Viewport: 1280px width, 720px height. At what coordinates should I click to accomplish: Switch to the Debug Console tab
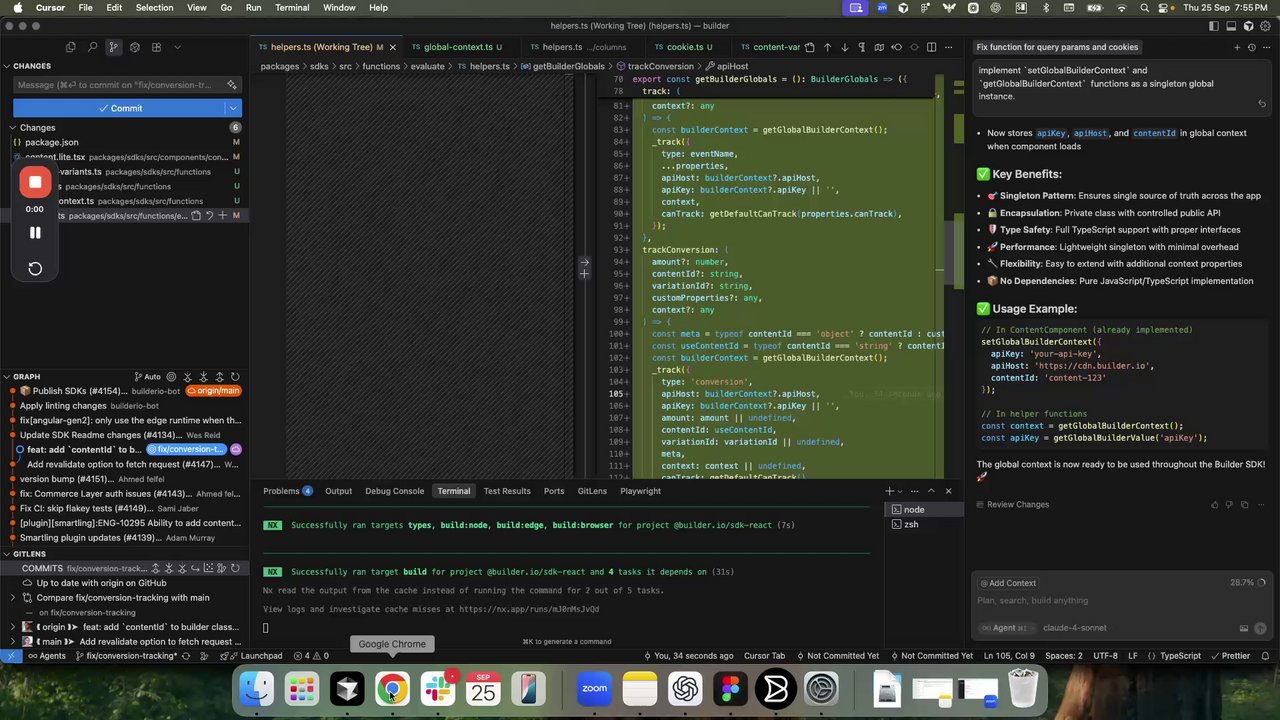[x=394, y=491]
